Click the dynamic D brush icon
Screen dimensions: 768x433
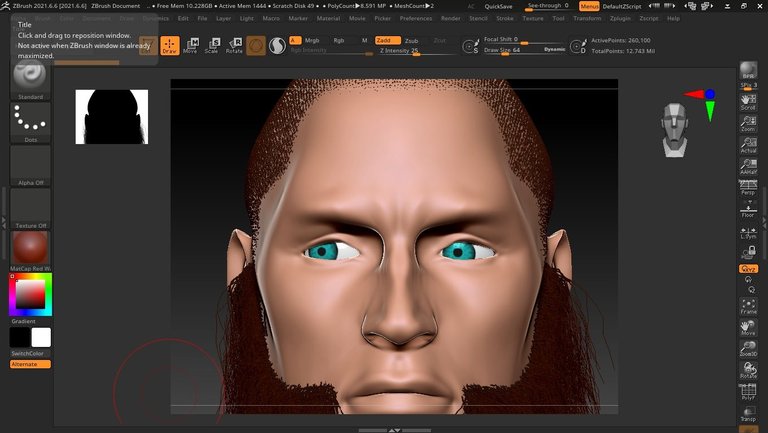point(578,46)
